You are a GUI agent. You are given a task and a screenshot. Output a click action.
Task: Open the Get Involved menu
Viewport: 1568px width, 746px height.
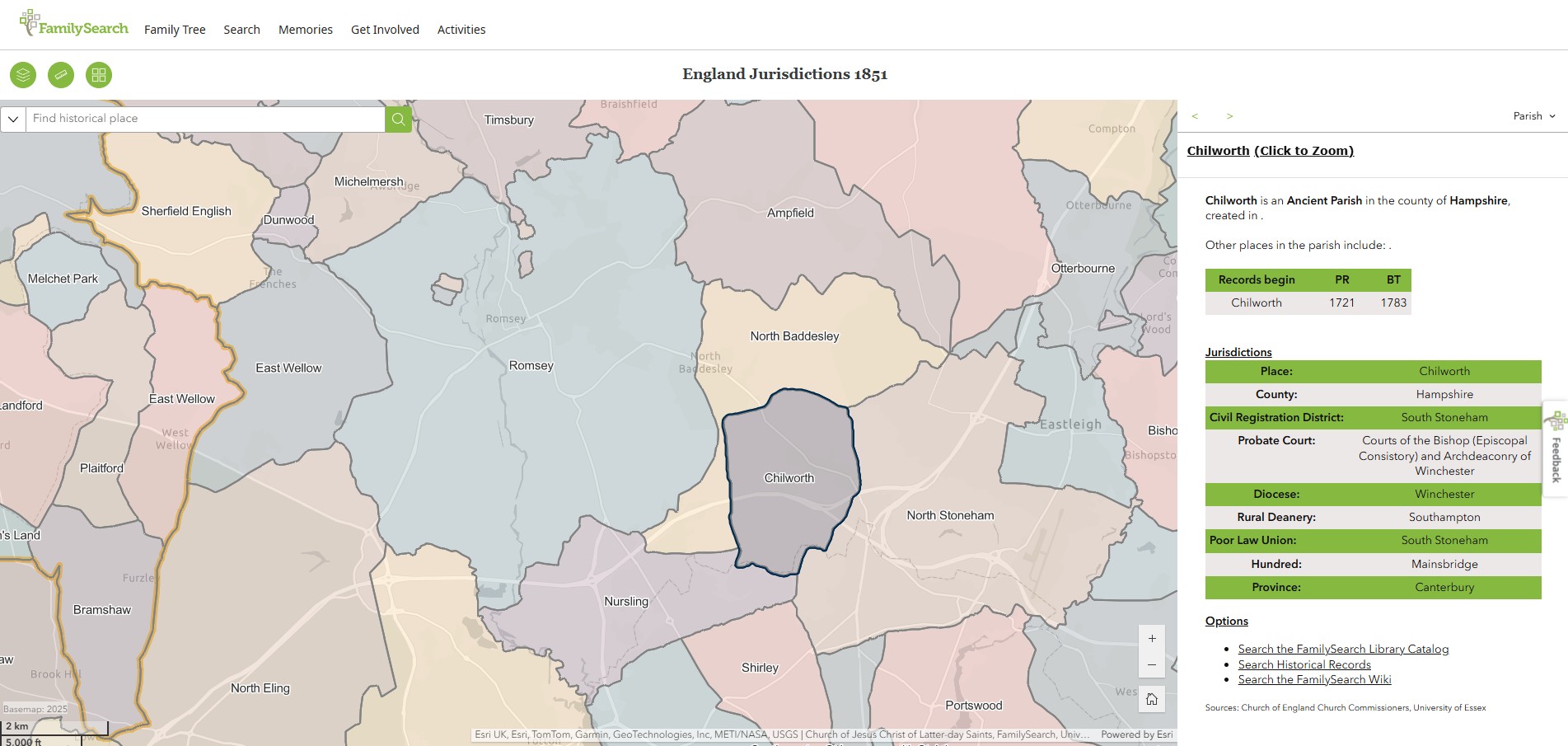point(385,30)
